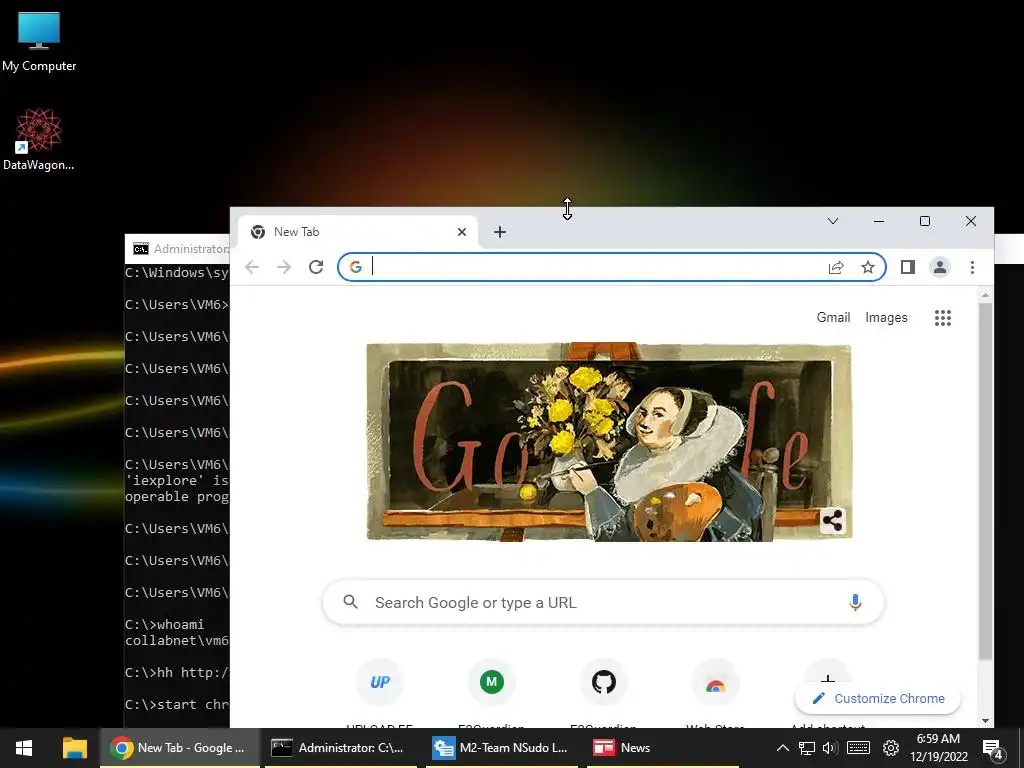This screenshot has height=768, width=1024.
Task: Open the taskbar clock showing 6:59 AM
Action: pyautogui.click(x=938, y=748)
